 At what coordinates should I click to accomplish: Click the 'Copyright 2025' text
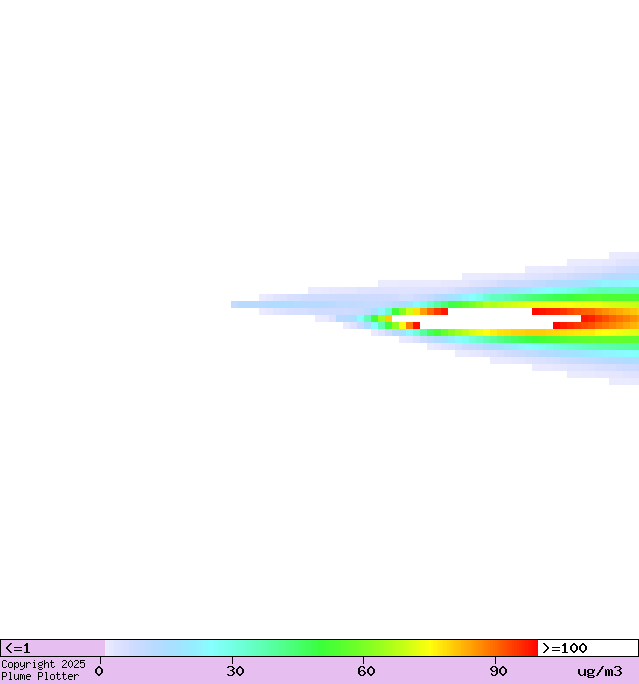tap(43, 664)
